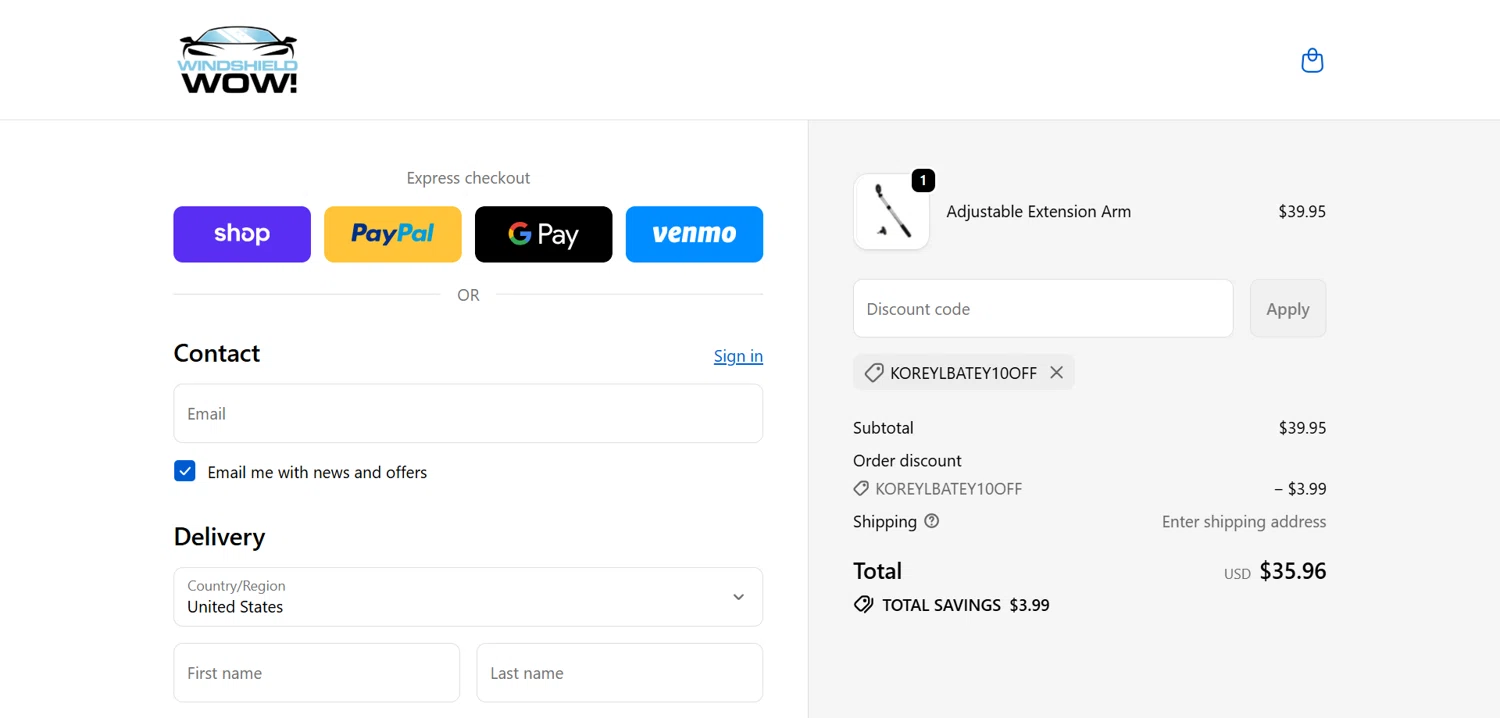The image size is (1500, 718).
Task: Pay with Shop Pay express button
Action: (x=242, y=234)
